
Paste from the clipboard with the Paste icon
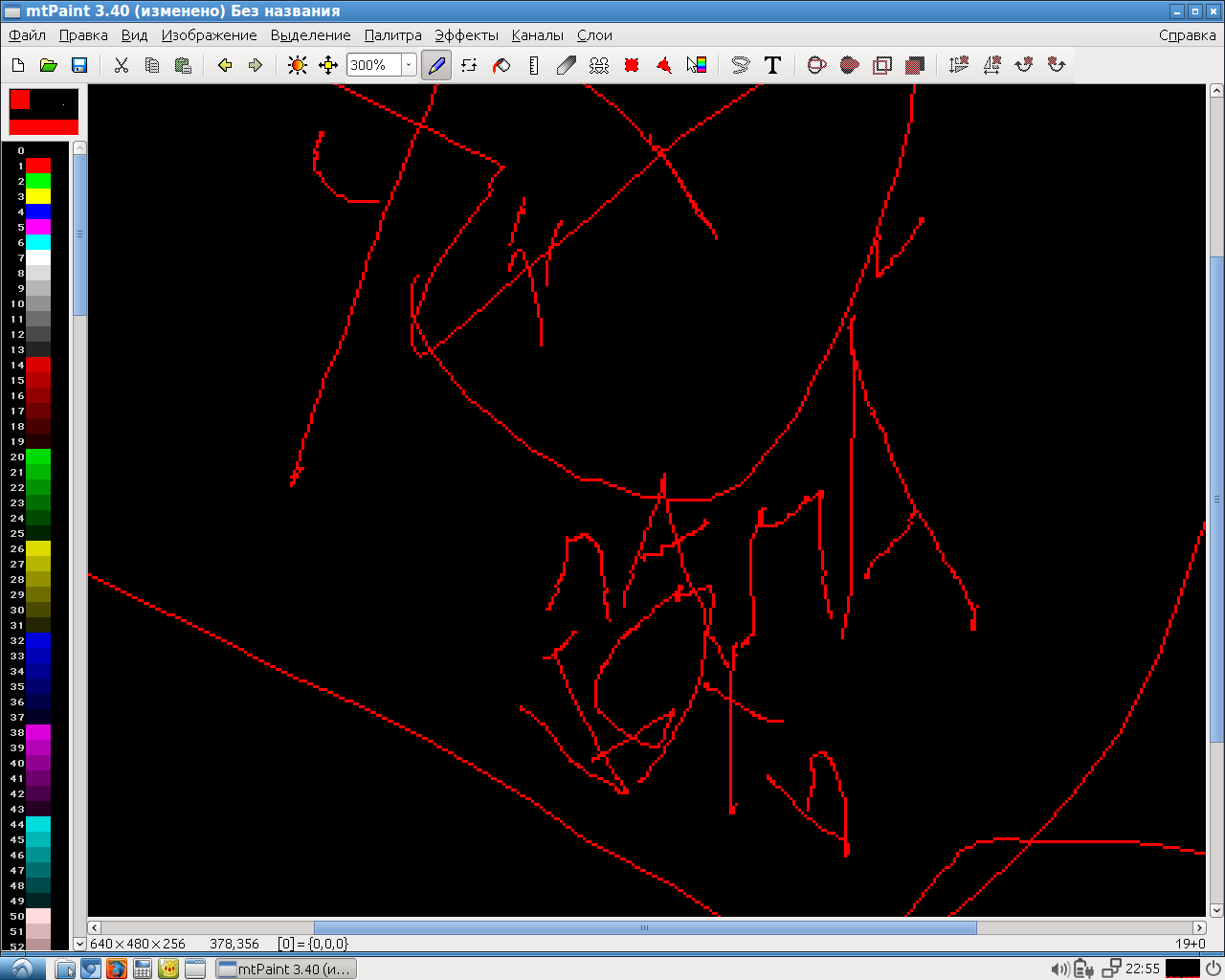click(x=183, y=65)
